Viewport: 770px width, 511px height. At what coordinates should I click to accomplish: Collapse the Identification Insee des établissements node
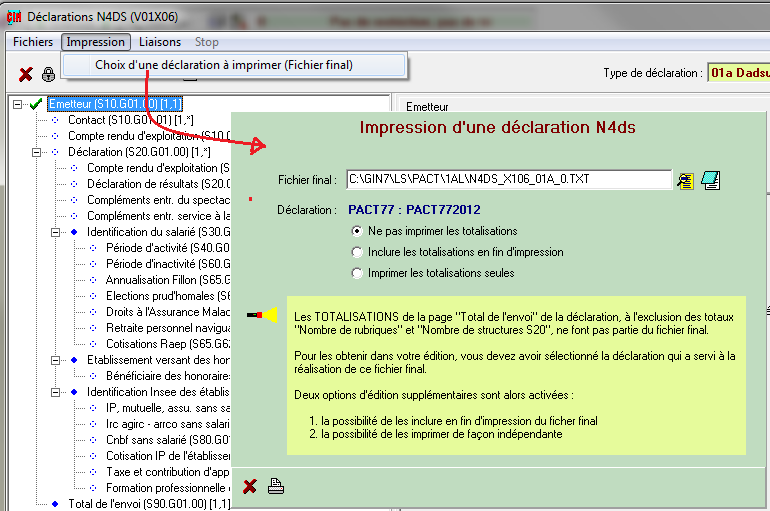click(55, 392)
